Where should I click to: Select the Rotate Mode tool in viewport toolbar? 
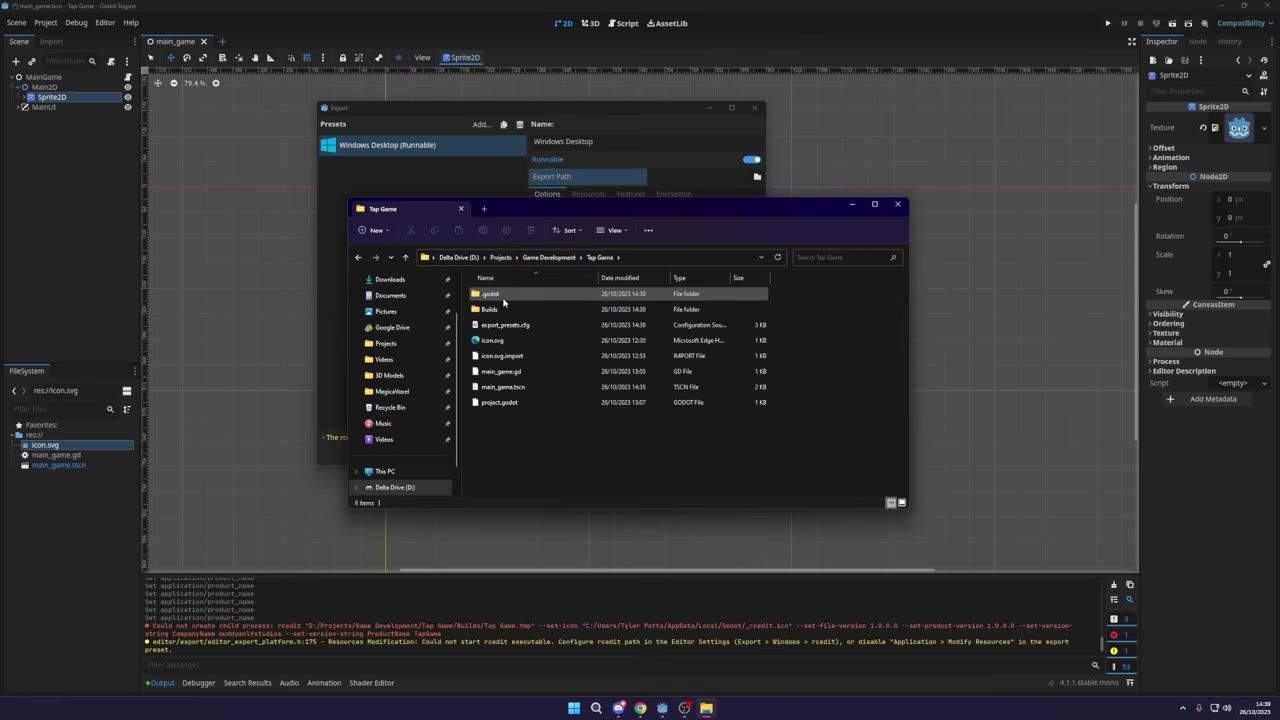[187, 58]
